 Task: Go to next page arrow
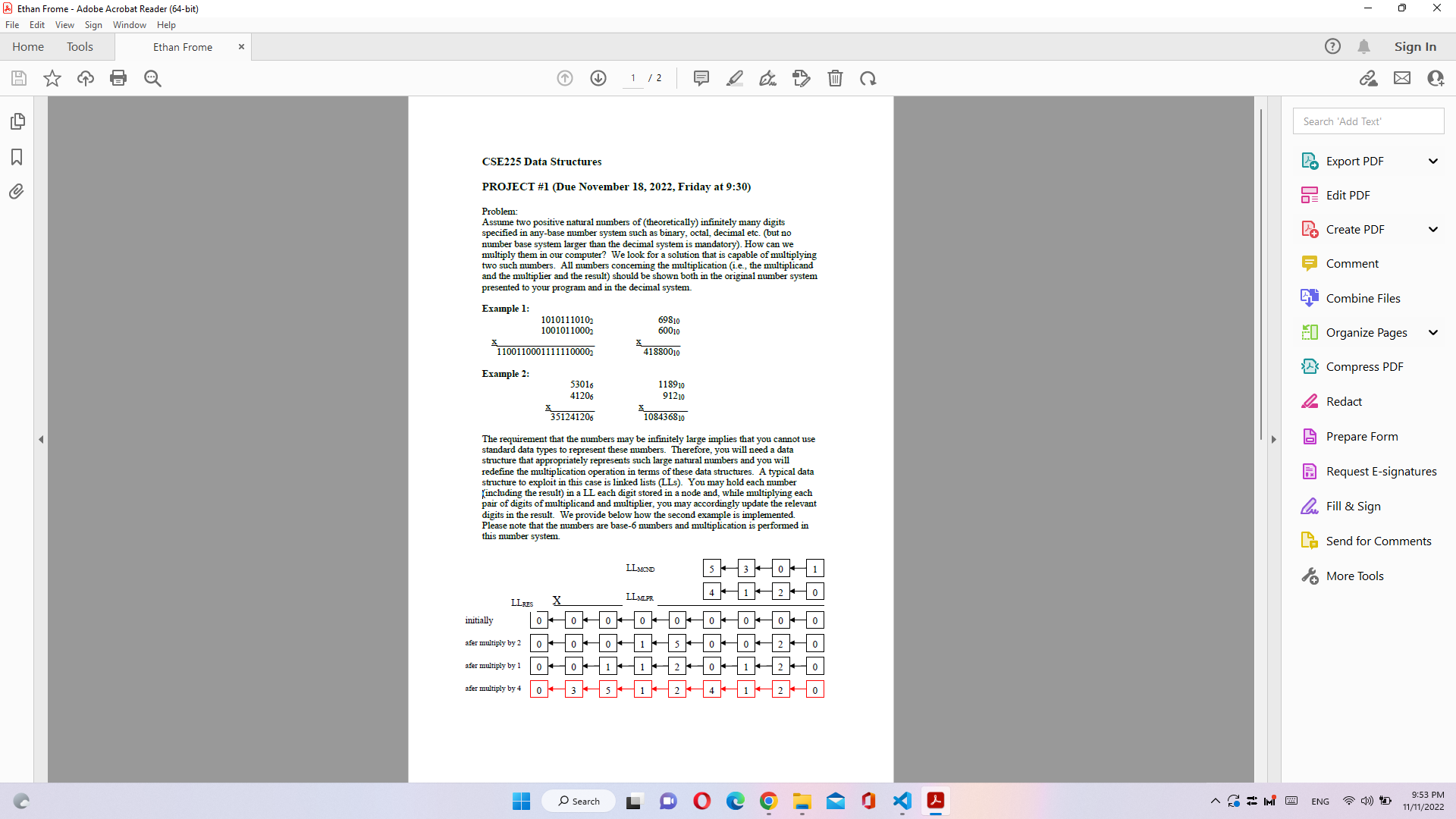598,78
